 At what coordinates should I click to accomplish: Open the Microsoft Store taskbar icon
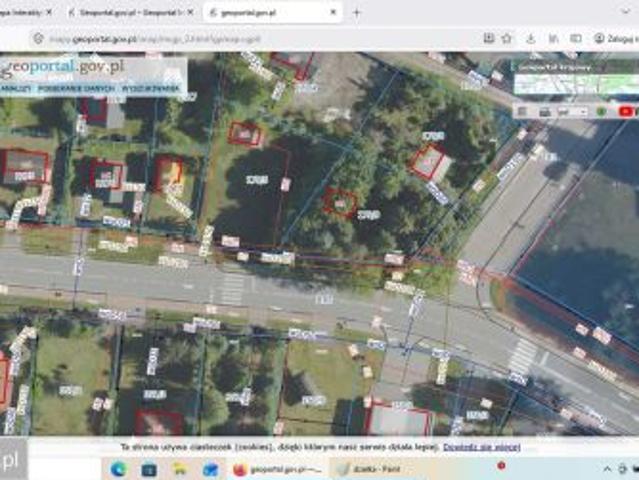[149, 469]
